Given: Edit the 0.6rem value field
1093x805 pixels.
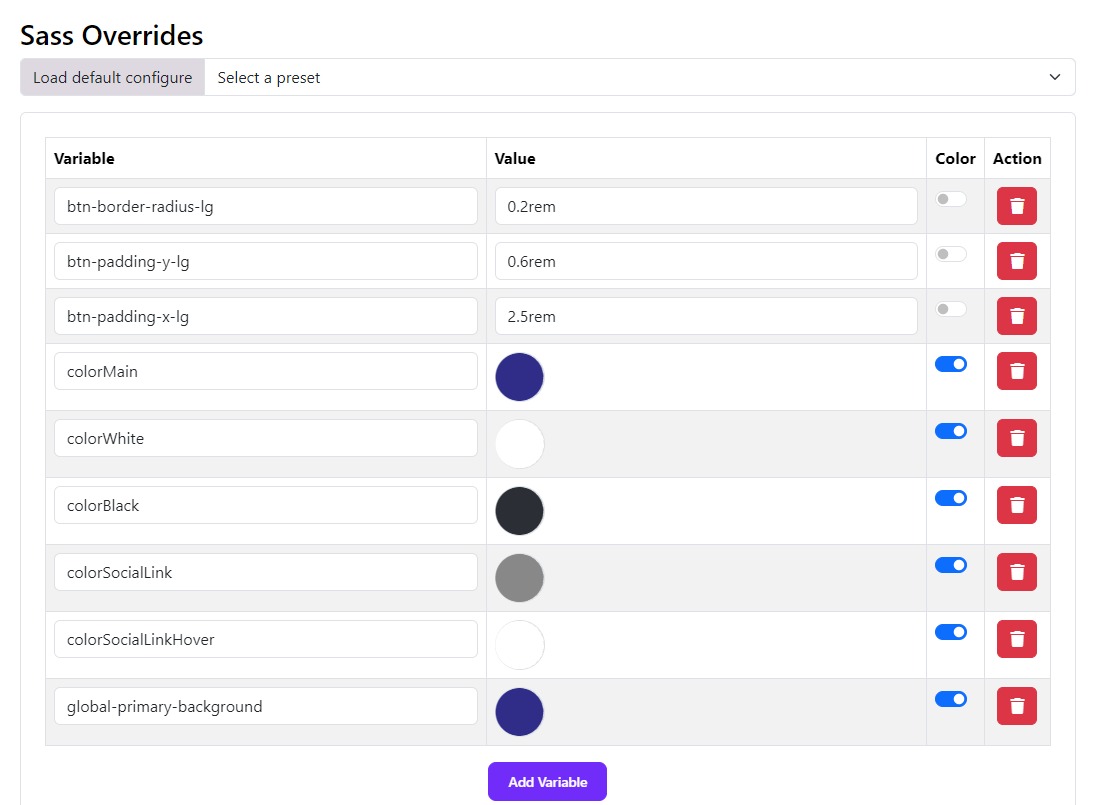Looking at the screenshot, I should (706, 261).
